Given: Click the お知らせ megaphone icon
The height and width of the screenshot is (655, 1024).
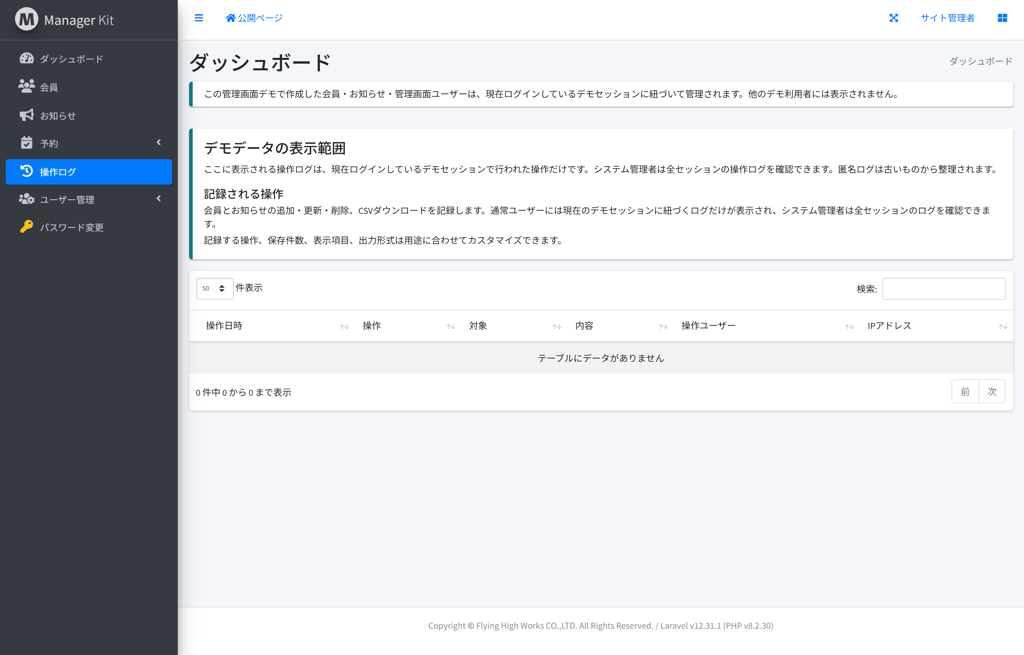Looking at the screenshot, I should pos(26,115).
